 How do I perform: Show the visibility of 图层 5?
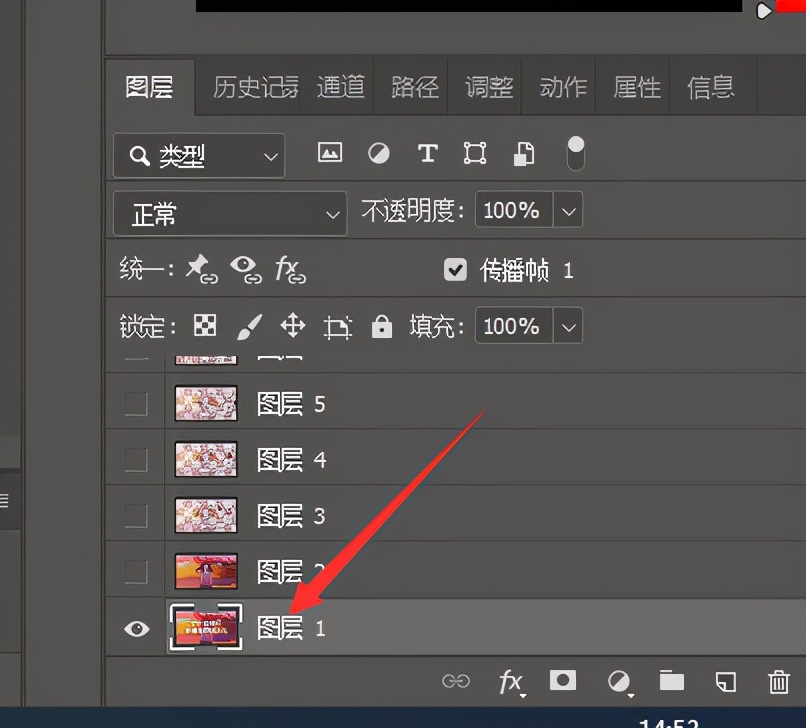tap(136, 404)
